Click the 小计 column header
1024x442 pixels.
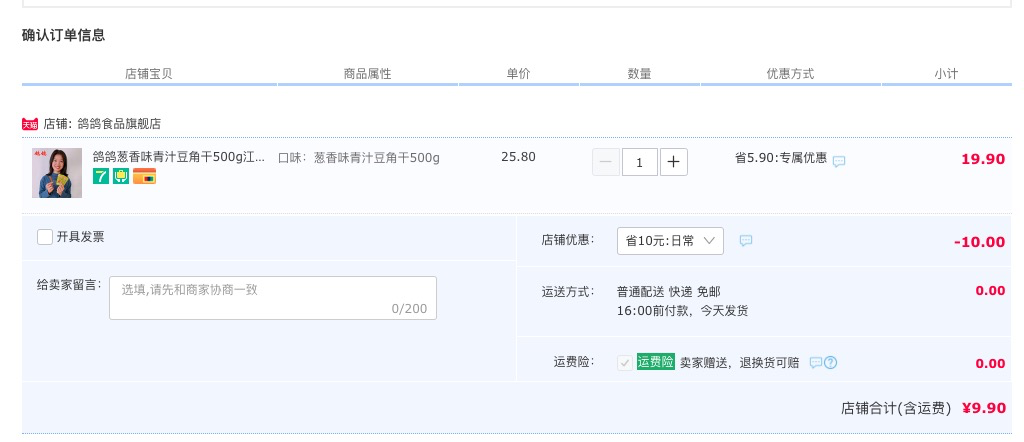tap(946, 74)
